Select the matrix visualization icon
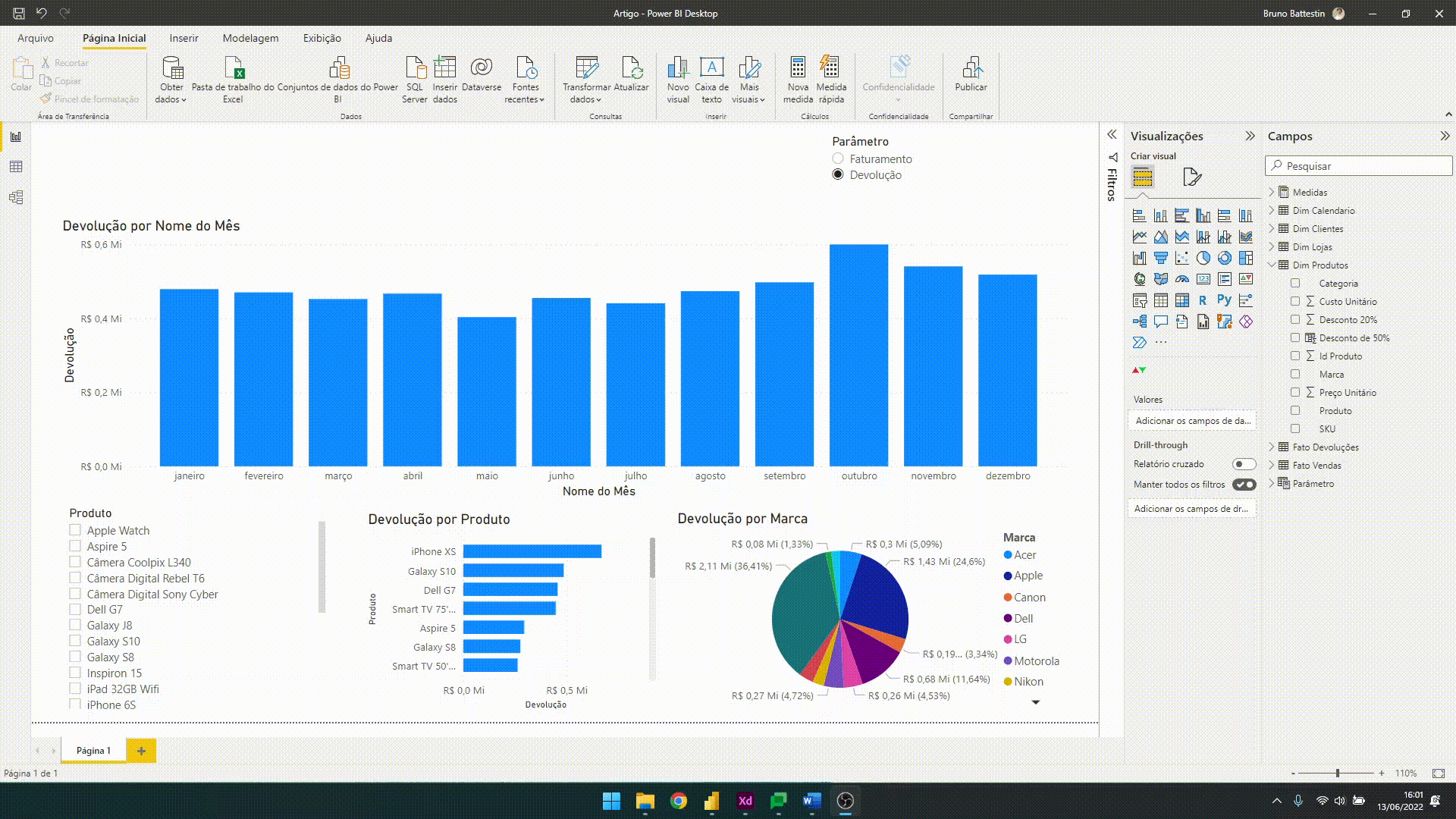 (1182, 300)
